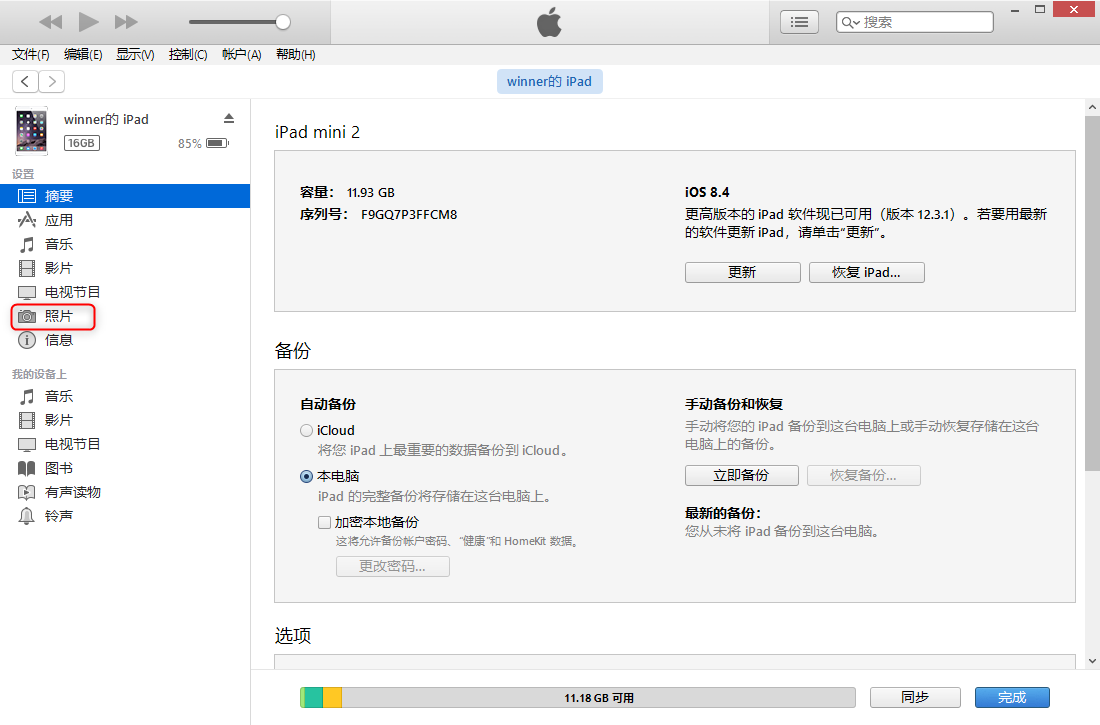1100x725 pixels.
Task: Click the 立即备份 button
Action: point(742,475)
